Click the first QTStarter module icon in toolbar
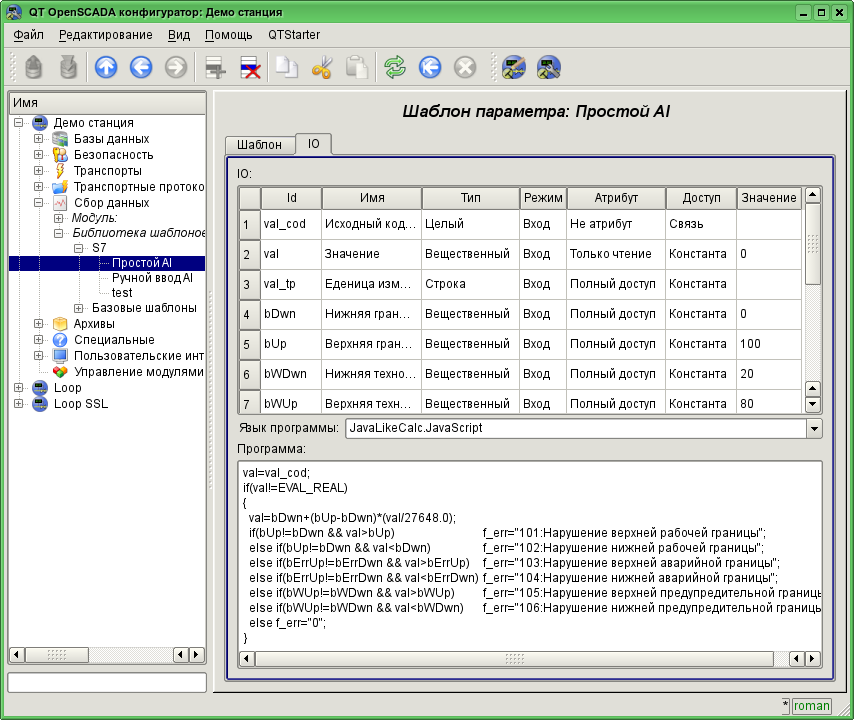The height and width of the screenshot is (720, 854). (514, 68)
